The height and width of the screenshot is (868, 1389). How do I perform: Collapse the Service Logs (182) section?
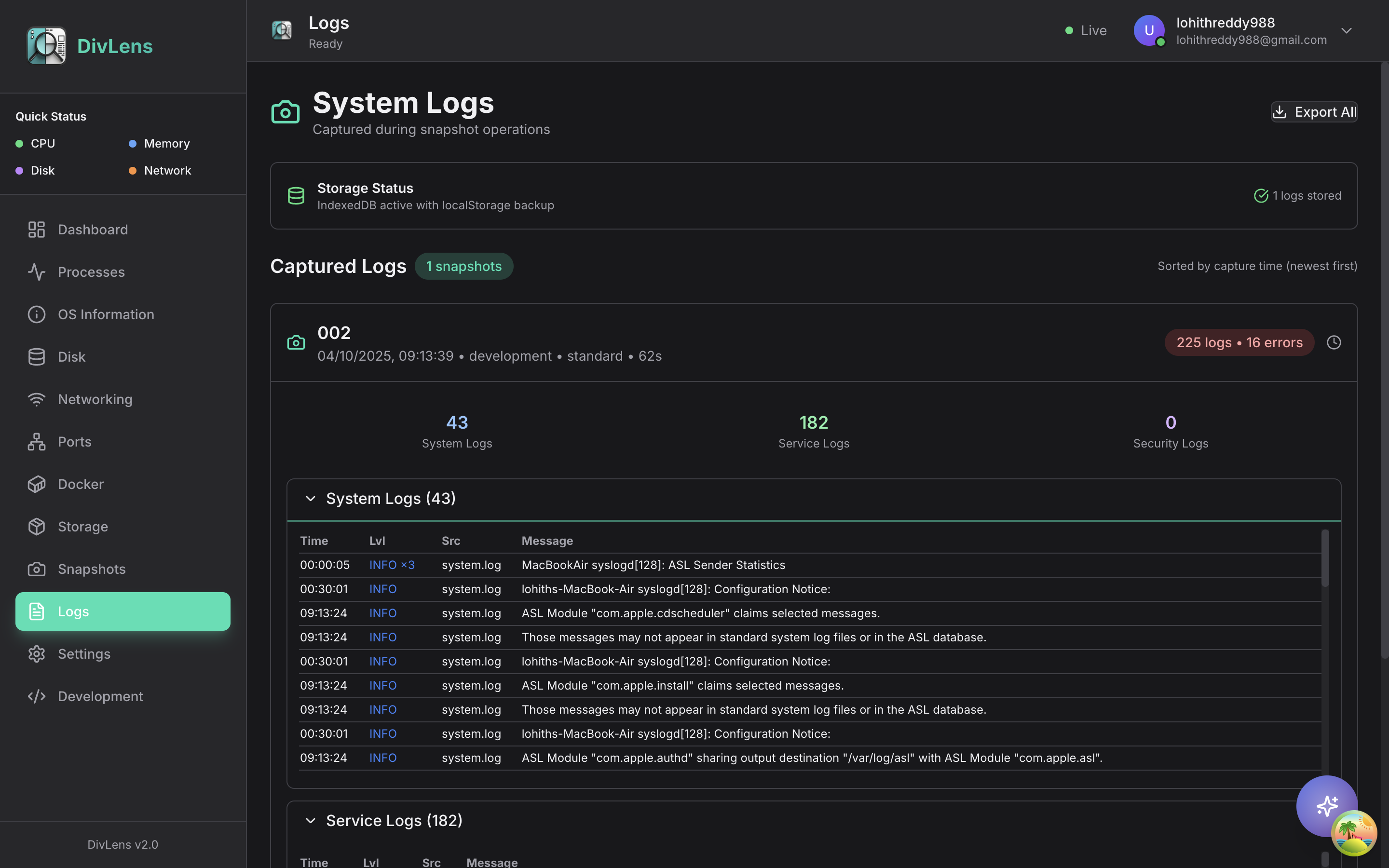point(311,820)
